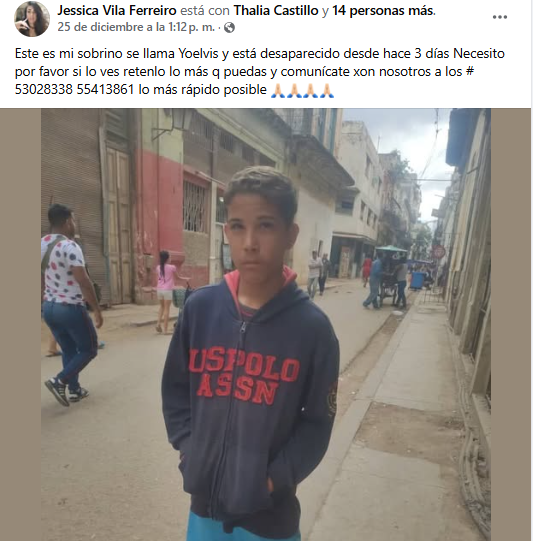Click the globe public privacy icon
Image resolution: width=533 pixels, height=541 pixels.
tap(229, 28)
